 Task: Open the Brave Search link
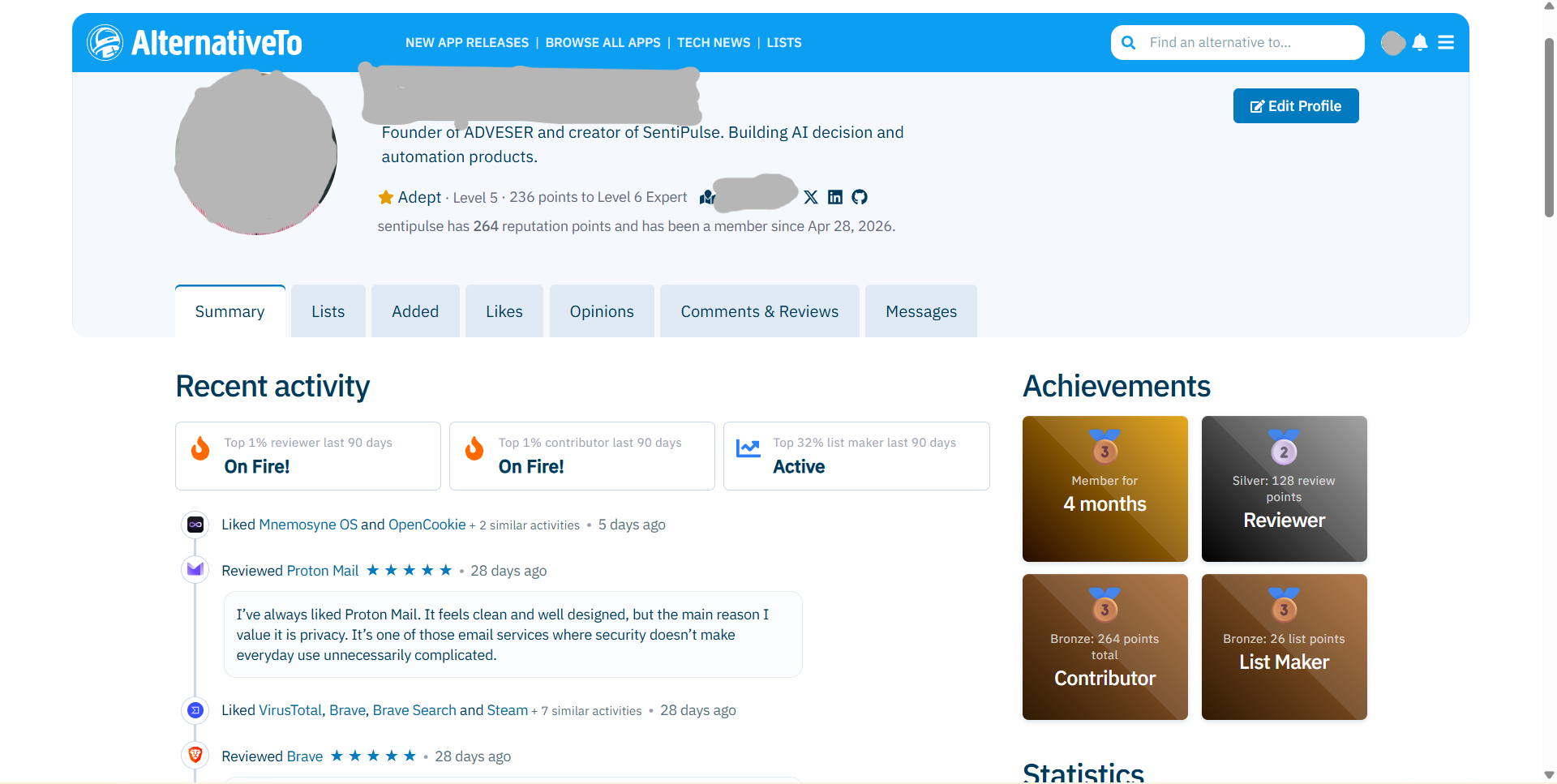click(x=414, y=710)
